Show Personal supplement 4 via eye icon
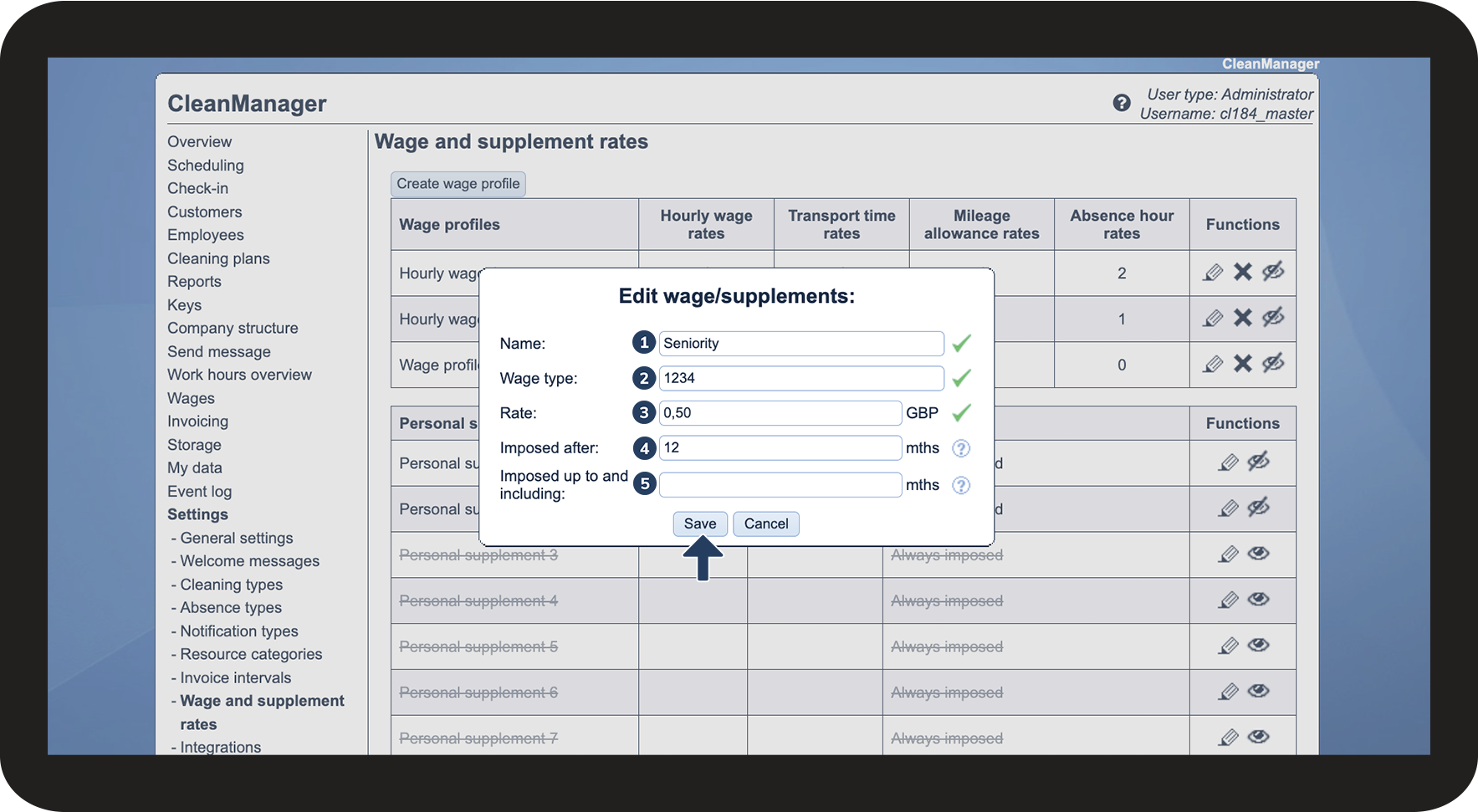The width and height of the screenshot is (1478, 812). click(x=1258, y=600)
